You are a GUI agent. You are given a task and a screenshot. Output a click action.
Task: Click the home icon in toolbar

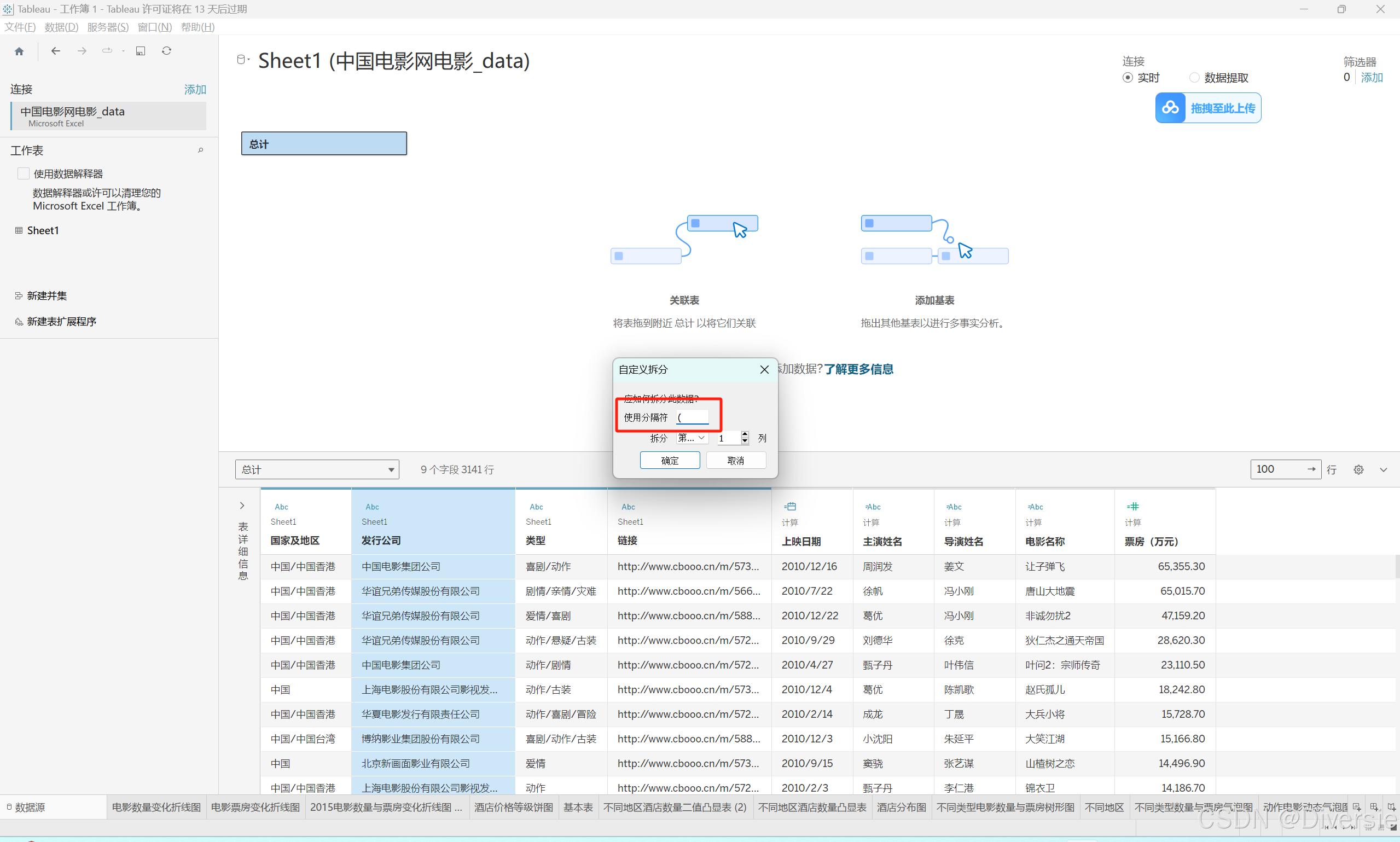(19, 51)
